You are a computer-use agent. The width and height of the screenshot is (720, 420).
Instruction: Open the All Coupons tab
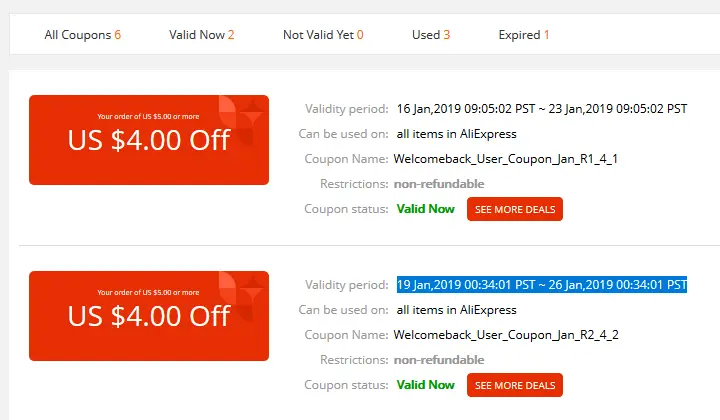[x=83, y=35]
